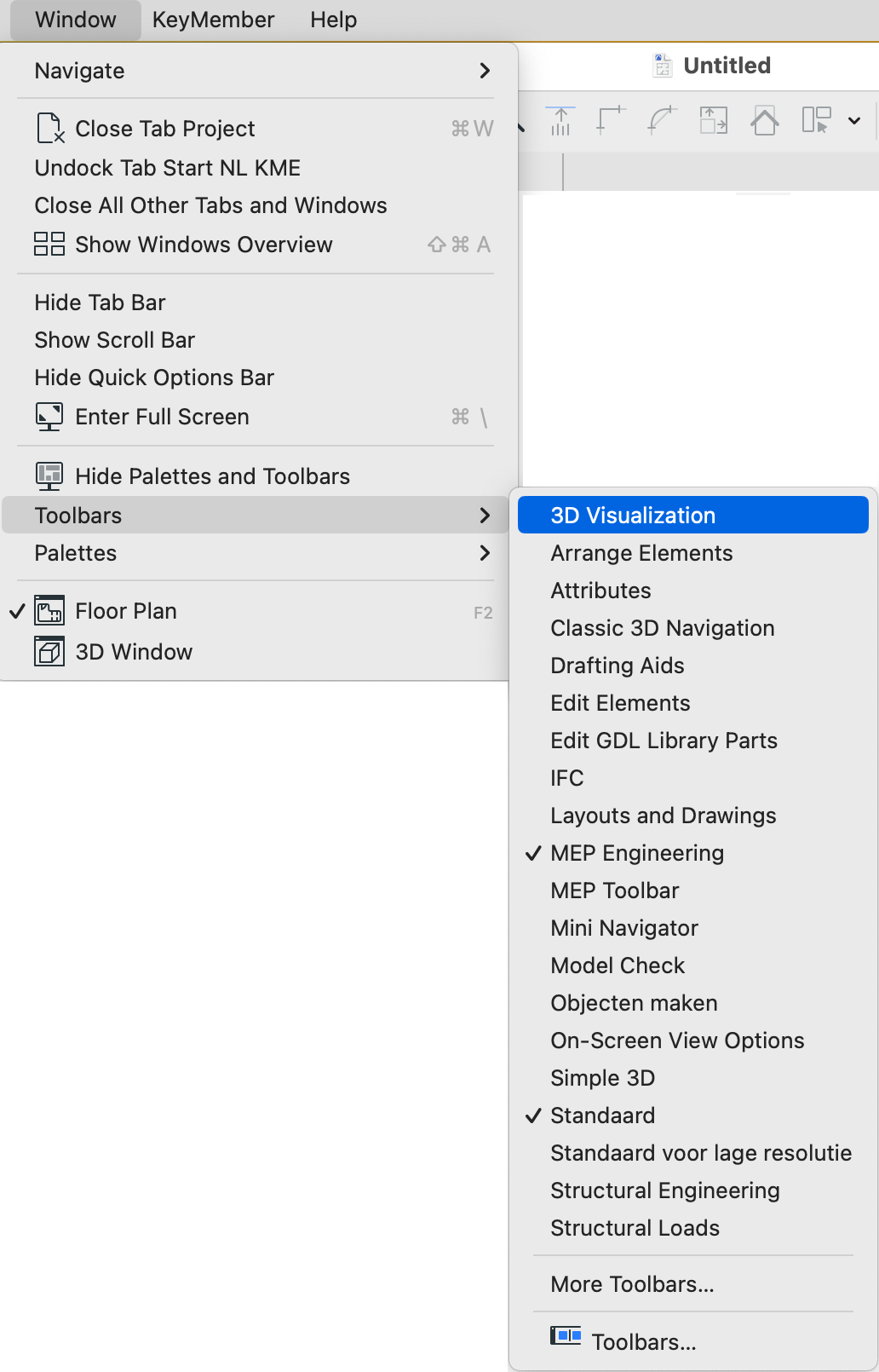Click the Fillet/Chamfer corner toolbar icon

coord(611,121)
